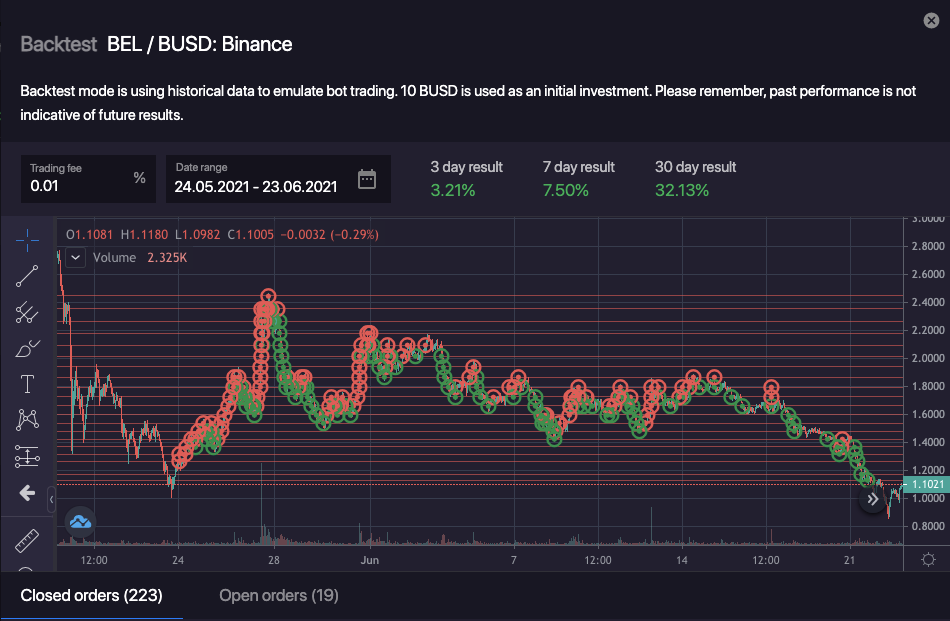The image size is (950, 621).
Task: Click the Trading fee input field
Action: (78, 185)
